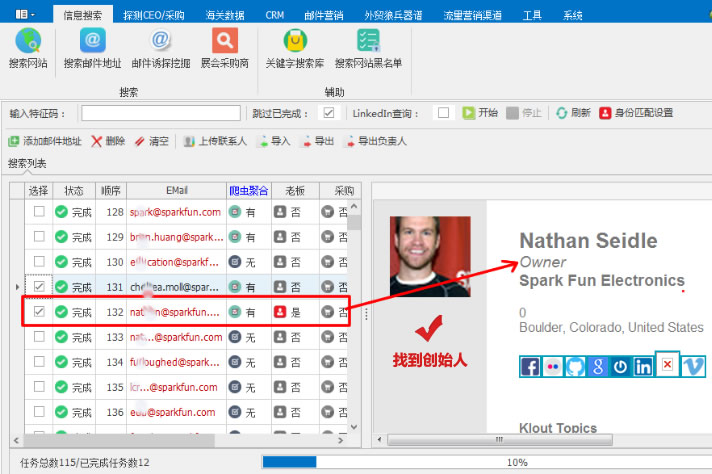Switch to the 邮件营销 tab
This screenshot has height=474, width=712.
click(x=324, y=16)
